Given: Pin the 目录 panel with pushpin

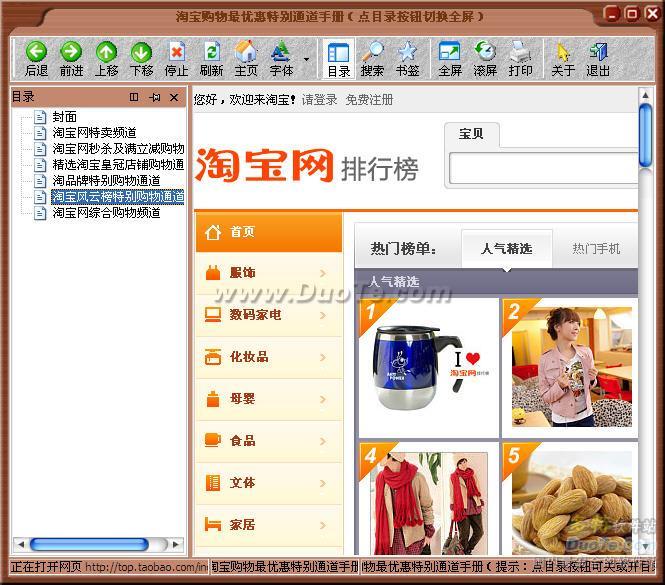Looking at the screenshot, I should 154,97.
